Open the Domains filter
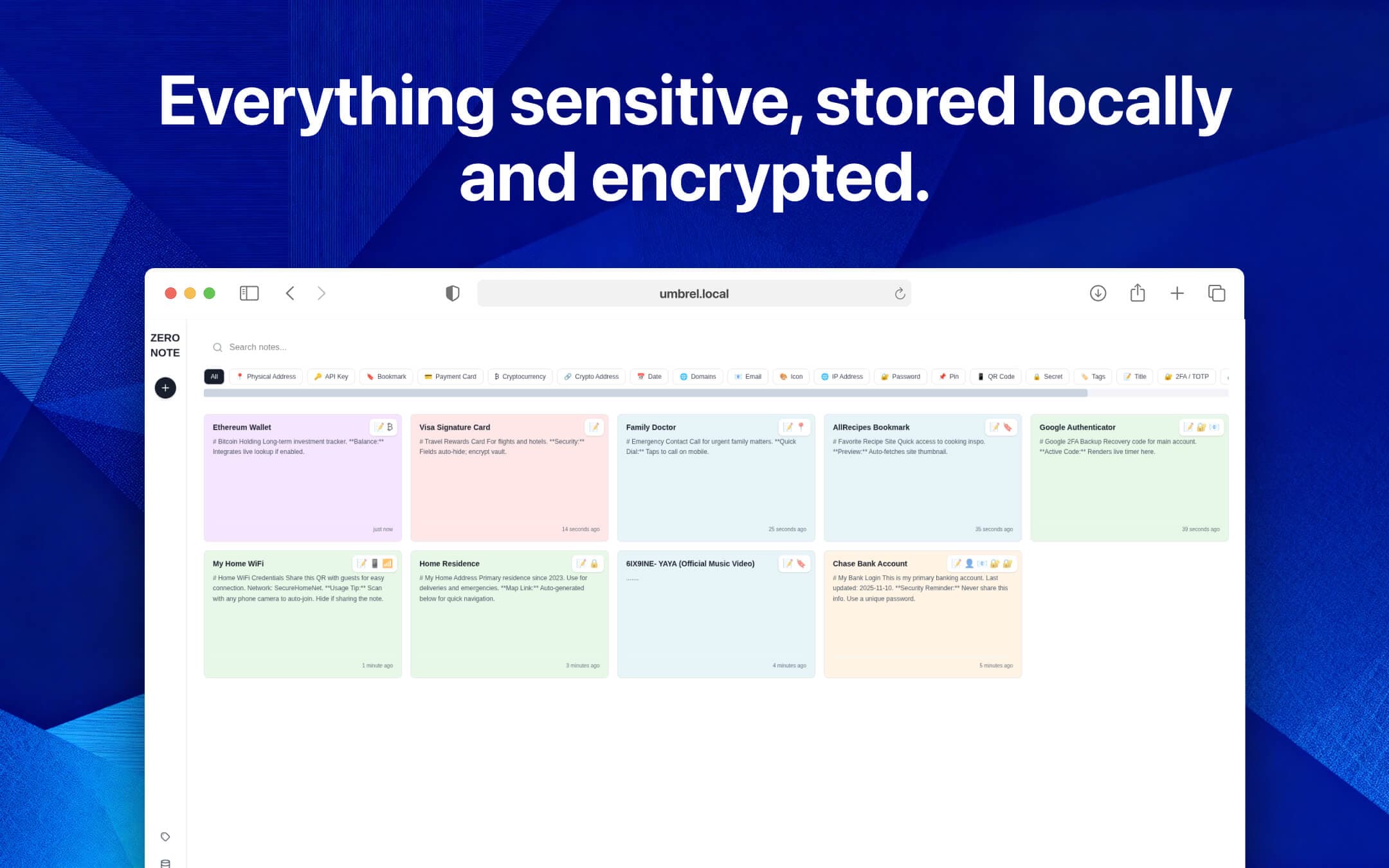This screenshot has height=868, width=1389. point(698,377)
